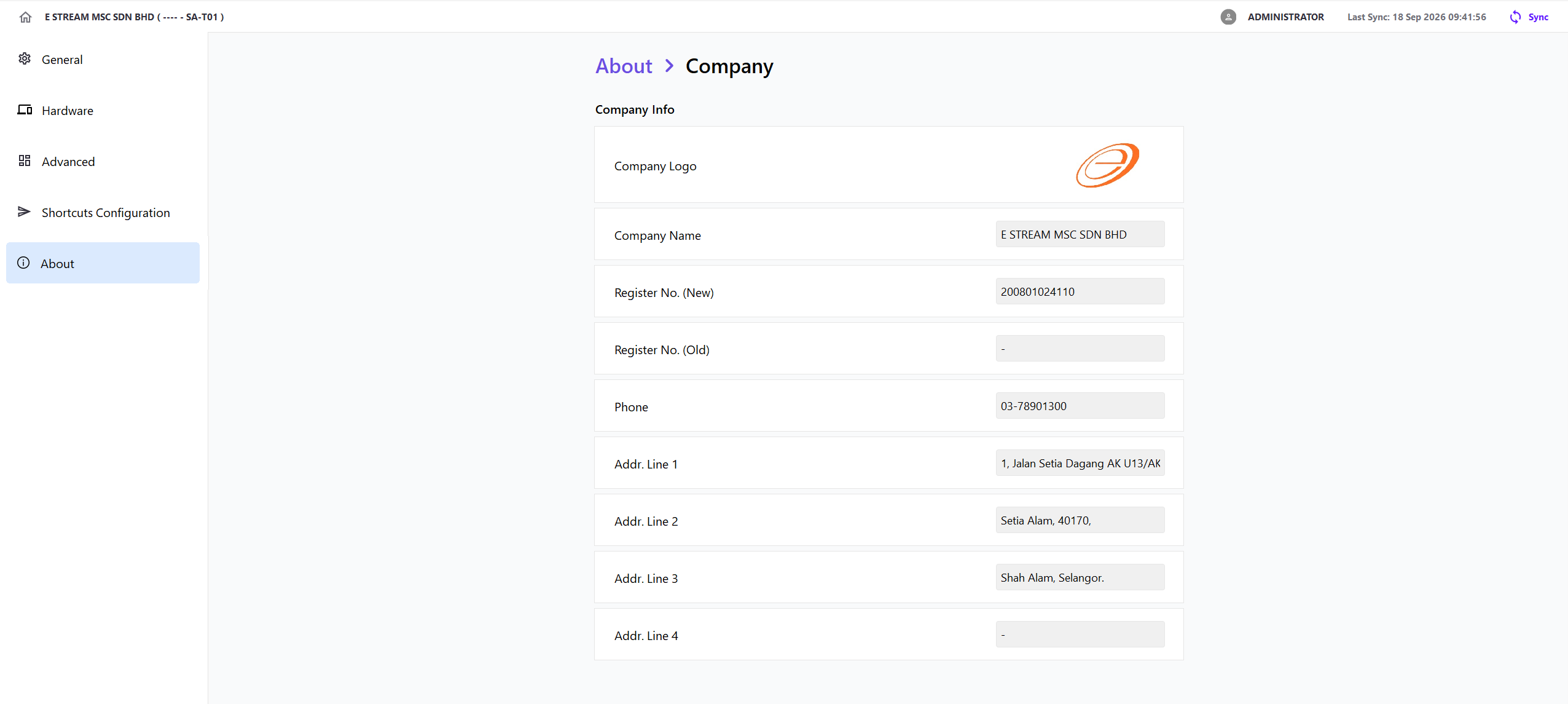
Task: Click the 'Register No. (Old)' label
Action: click(x=662, y=350)
